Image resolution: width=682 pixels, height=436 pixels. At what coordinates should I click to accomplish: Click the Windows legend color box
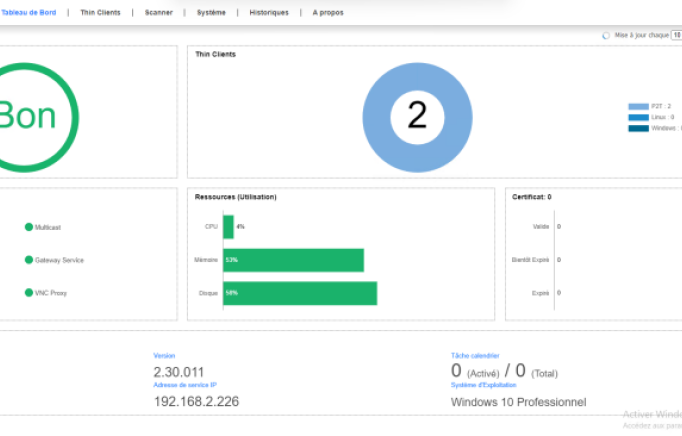coord(638,128)
